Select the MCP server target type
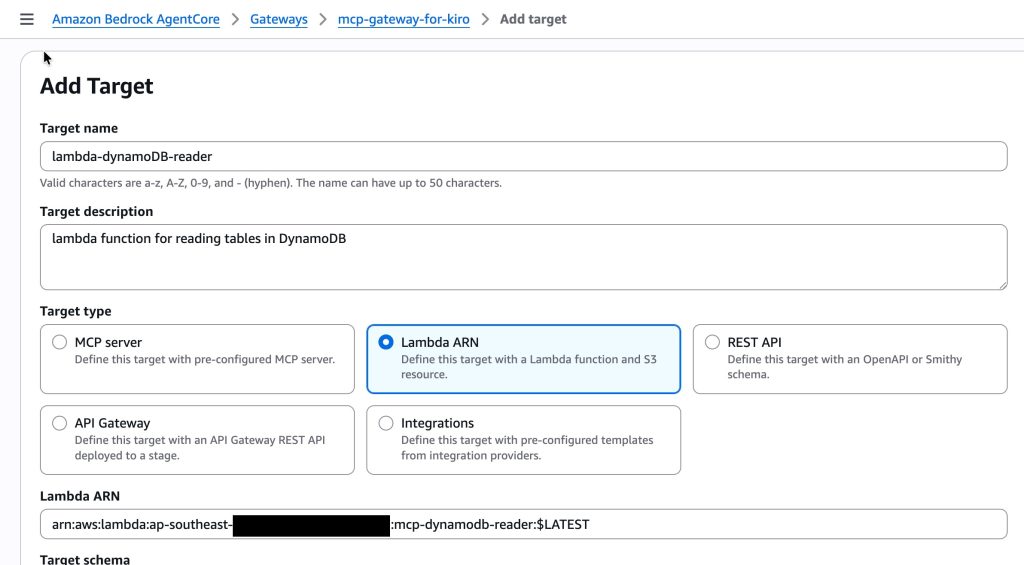Viewport: 1024px width, 565px height. pos(60,342)
